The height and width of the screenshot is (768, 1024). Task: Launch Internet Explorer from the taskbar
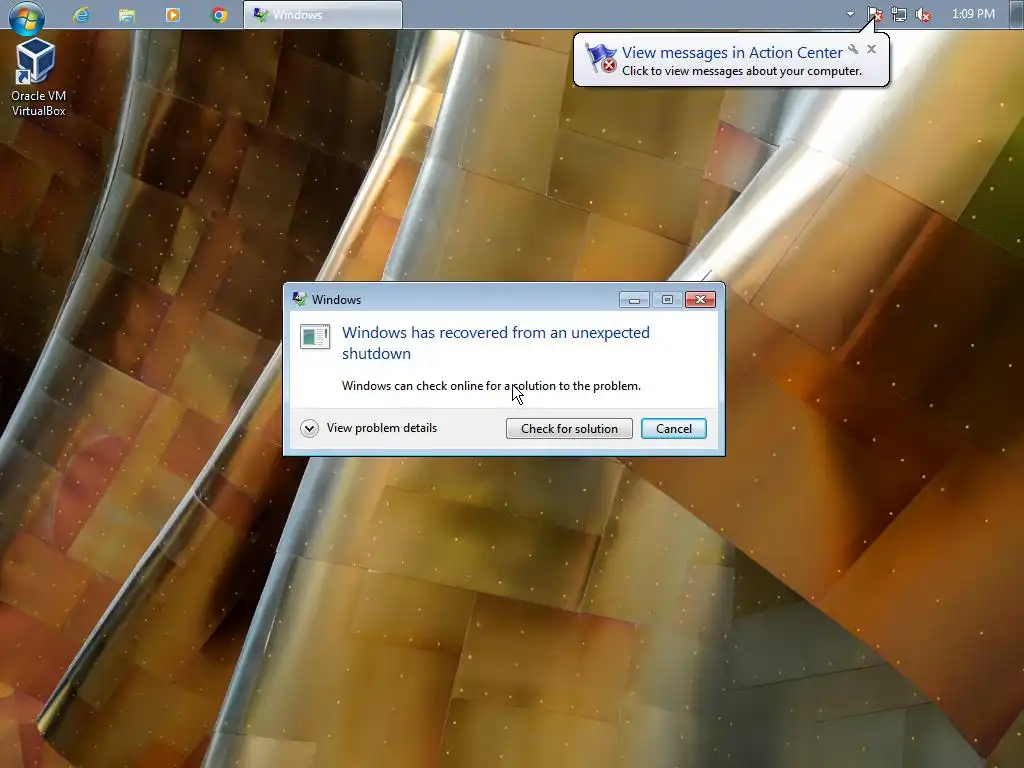pos(81,14)
